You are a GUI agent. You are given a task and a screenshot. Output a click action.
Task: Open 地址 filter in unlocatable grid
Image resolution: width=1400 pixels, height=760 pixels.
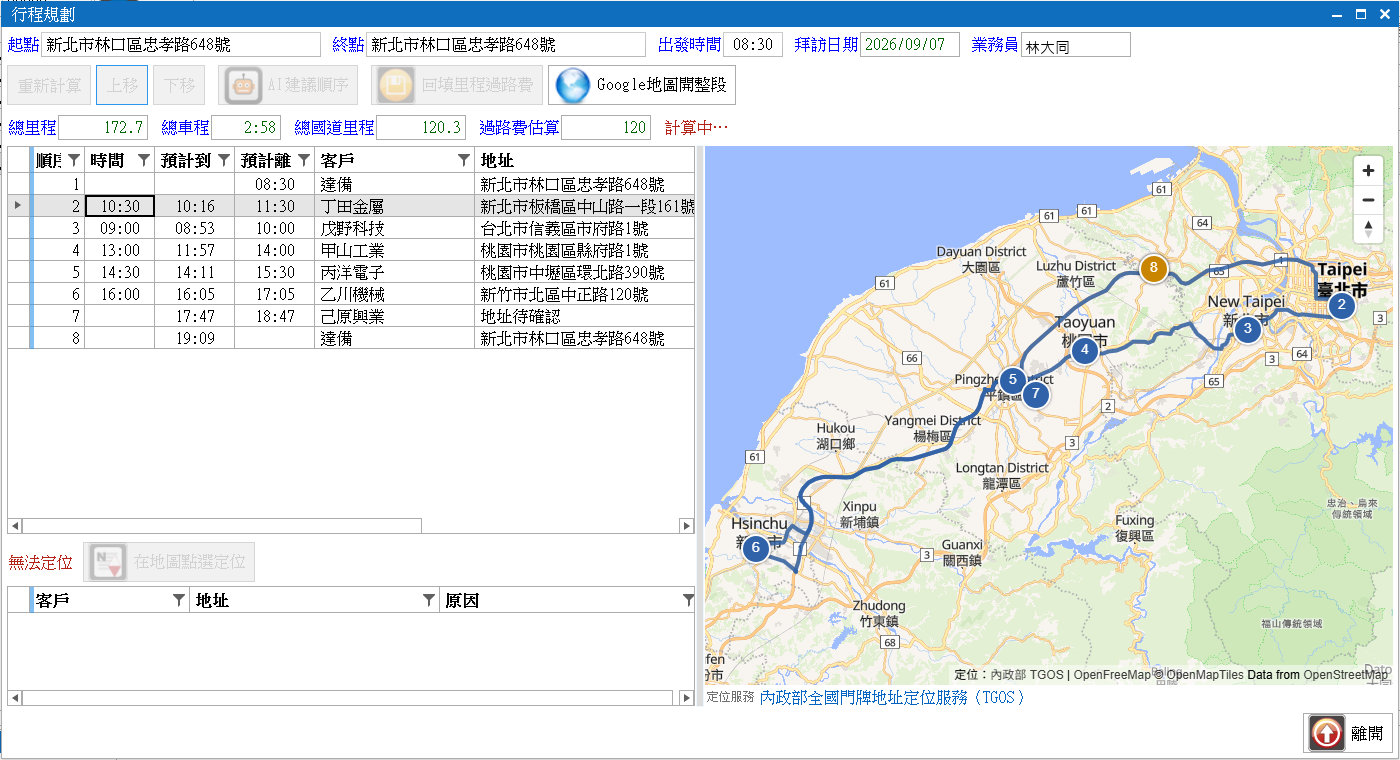click(428, 600)
